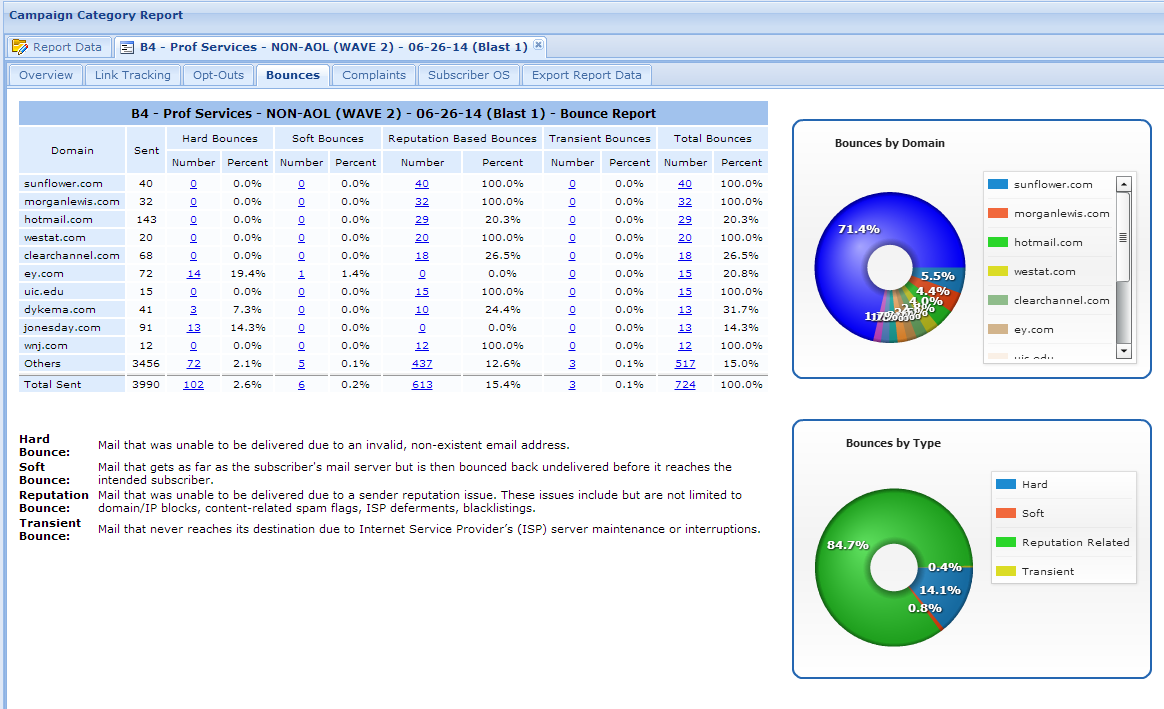Switch to the Overview tab
The image size is (1164, 709).
pos(46,75)
